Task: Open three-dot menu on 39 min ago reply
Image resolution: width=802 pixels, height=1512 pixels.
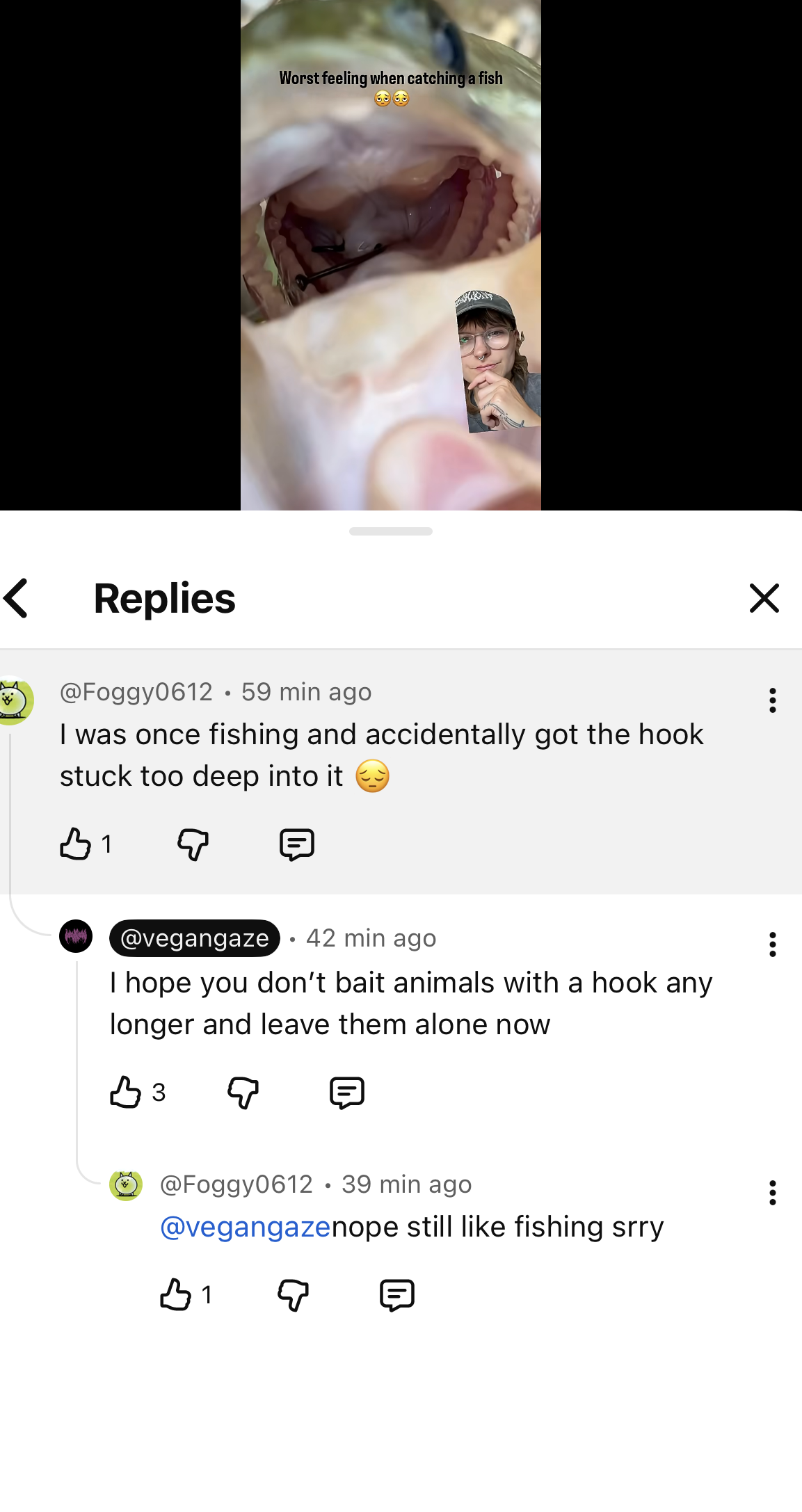Action: click(x=772, y=1193)
